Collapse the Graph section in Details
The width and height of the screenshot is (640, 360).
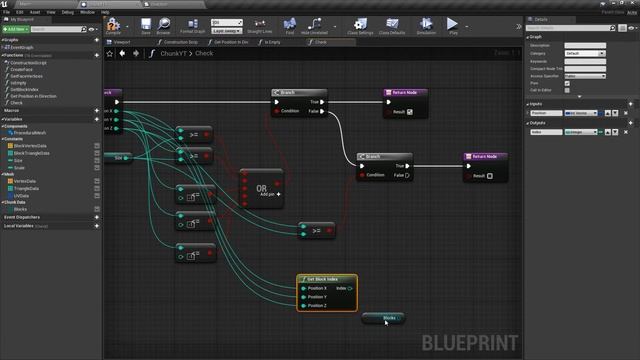528,37
